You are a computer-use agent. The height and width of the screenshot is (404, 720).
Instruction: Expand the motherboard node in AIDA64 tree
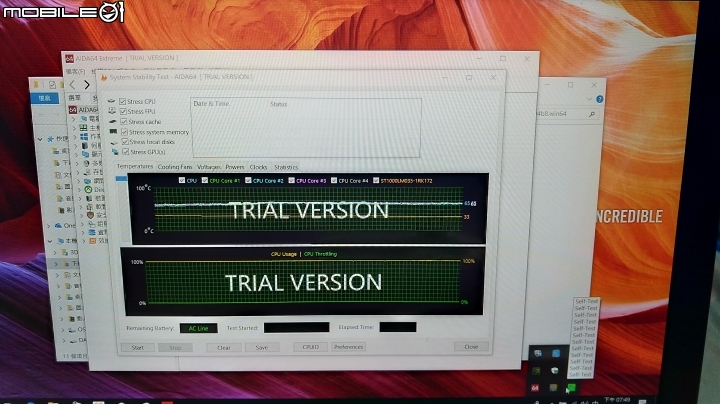point(75,128)
